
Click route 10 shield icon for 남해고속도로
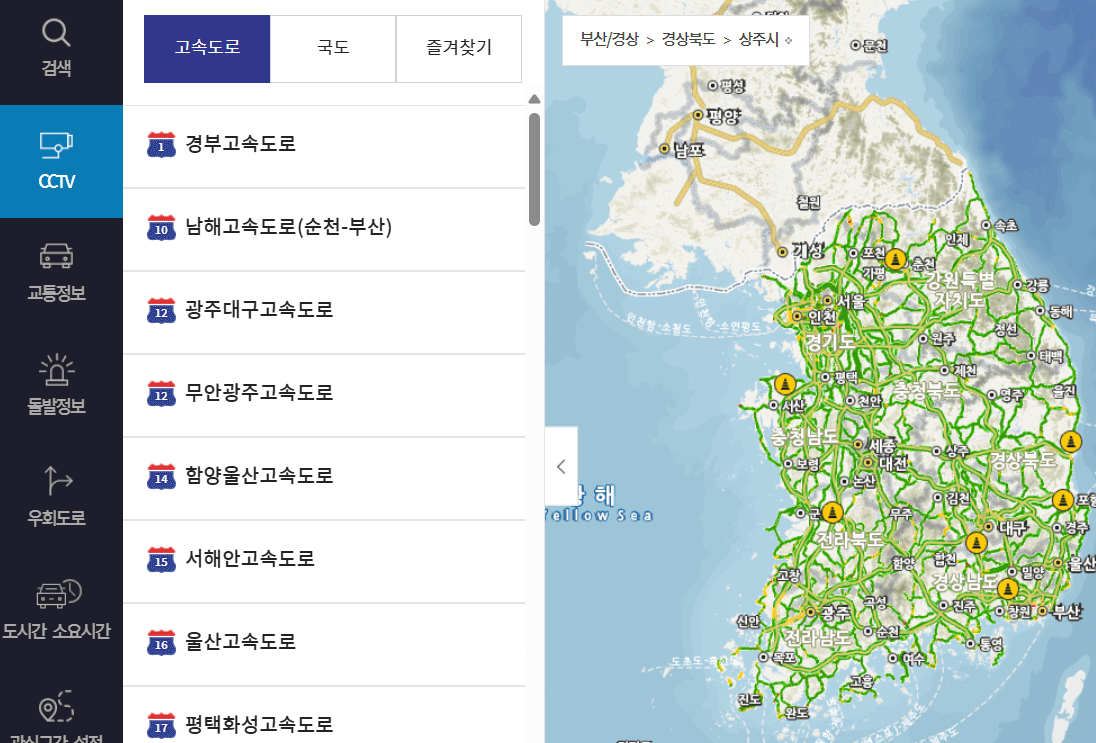point(161,227)
